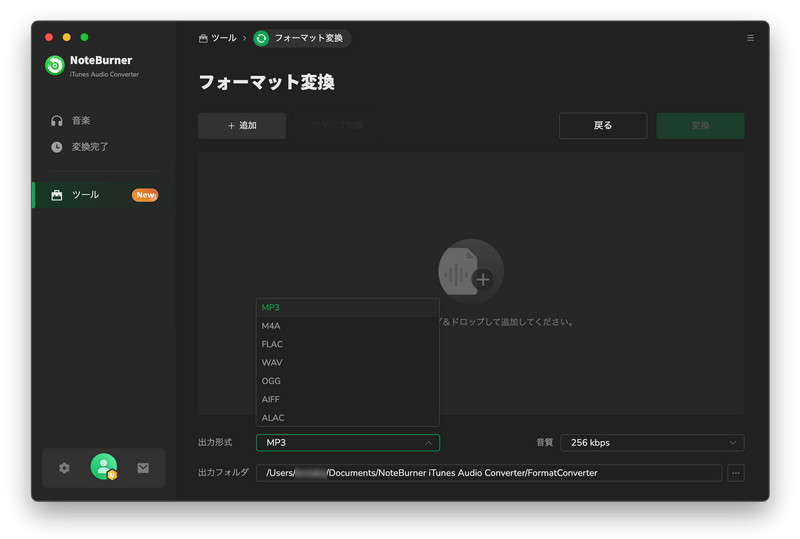This screenshot has height=539, width=800.
Task: Click the 出力形式 label
Action: coord(215,443)
